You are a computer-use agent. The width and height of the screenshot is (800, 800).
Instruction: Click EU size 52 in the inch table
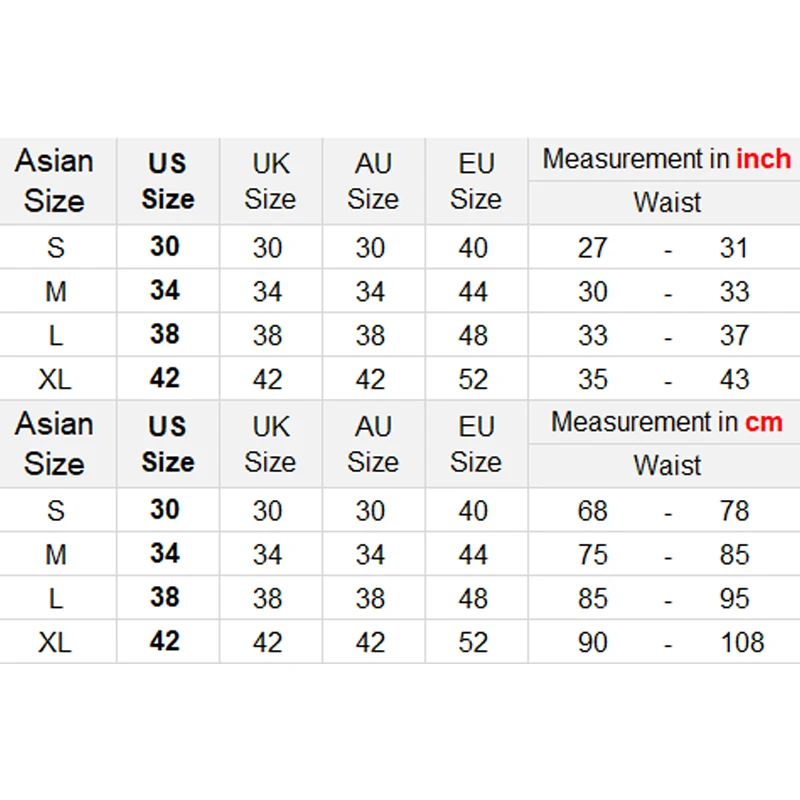(x=473, y=379)
